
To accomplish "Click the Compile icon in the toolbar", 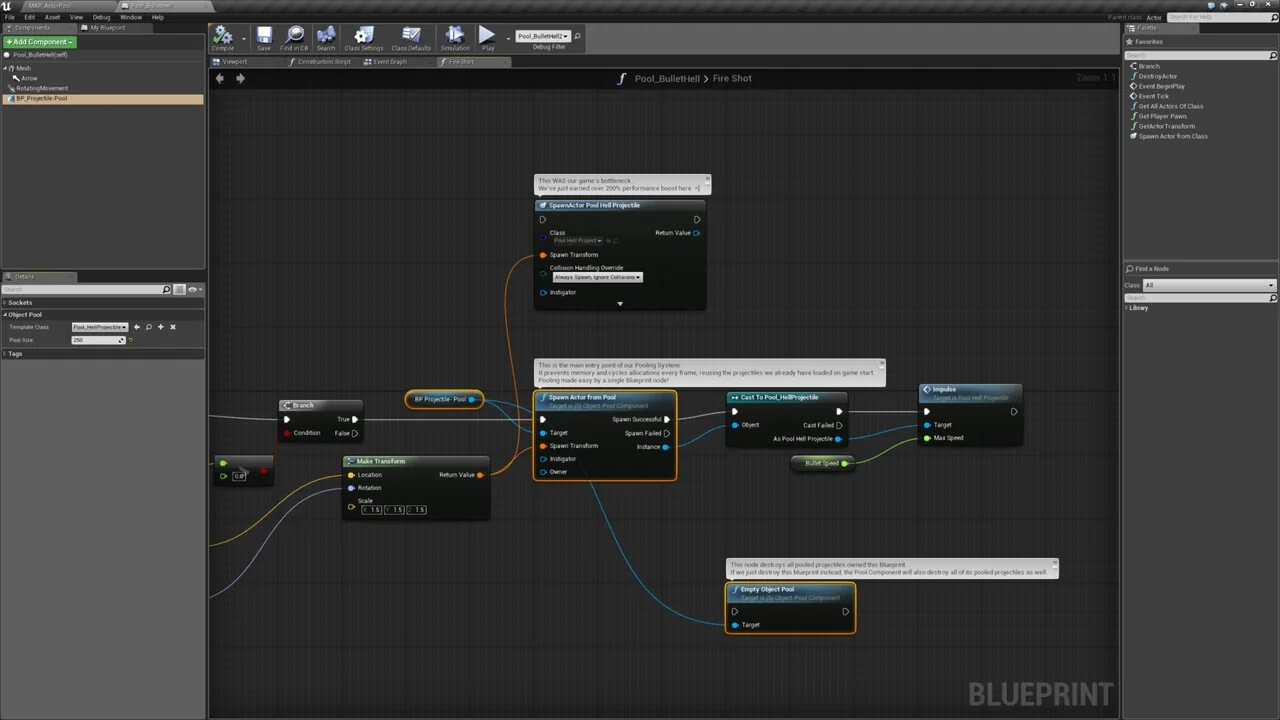I will pyautogui.click(x=223, y=37).
